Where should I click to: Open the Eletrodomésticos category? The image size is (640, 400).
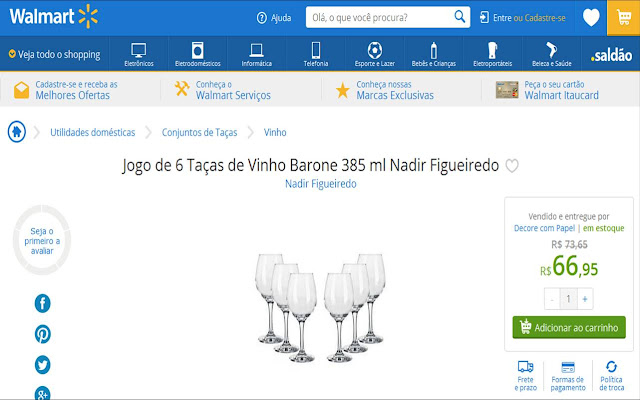pyautogui.click(x=198, y=54)
